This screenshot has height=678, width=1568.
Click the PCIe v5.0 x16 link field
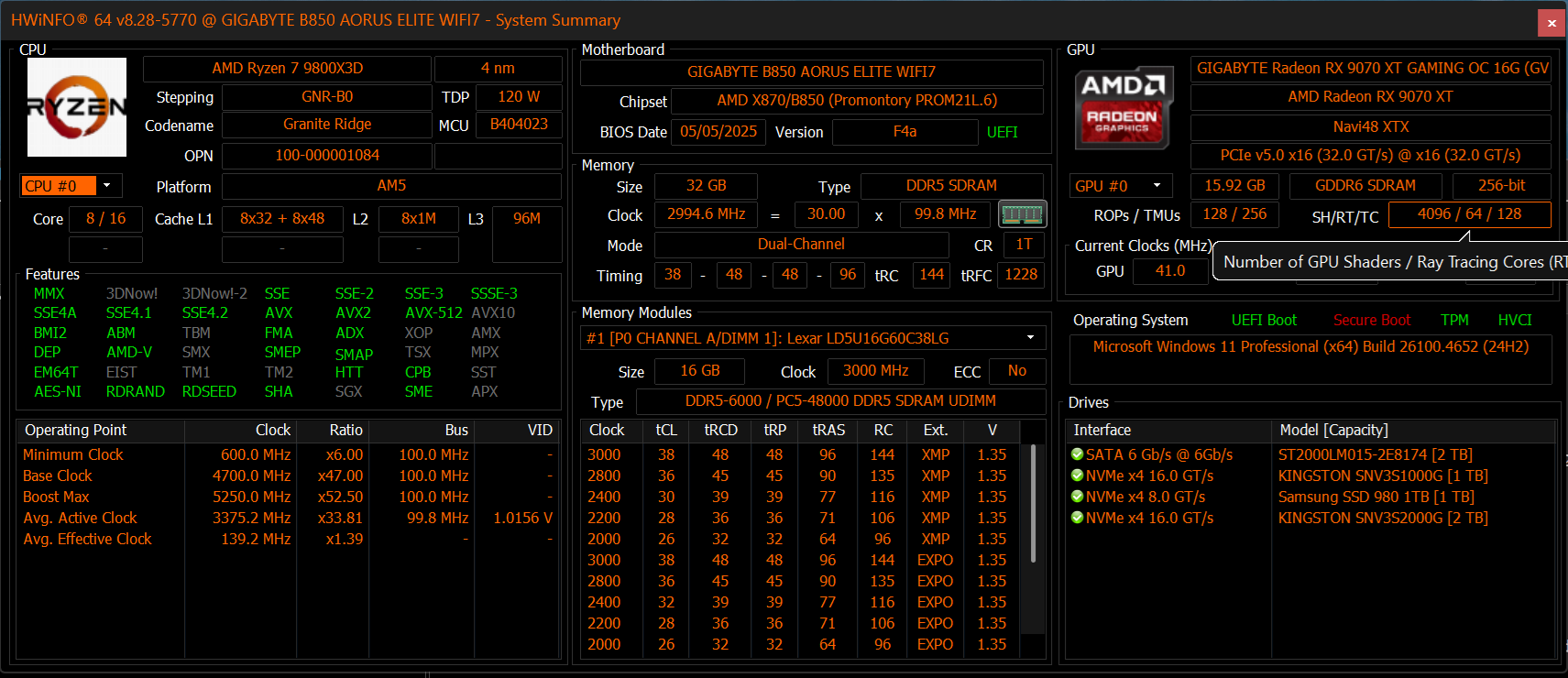(x=1370, y=156)
